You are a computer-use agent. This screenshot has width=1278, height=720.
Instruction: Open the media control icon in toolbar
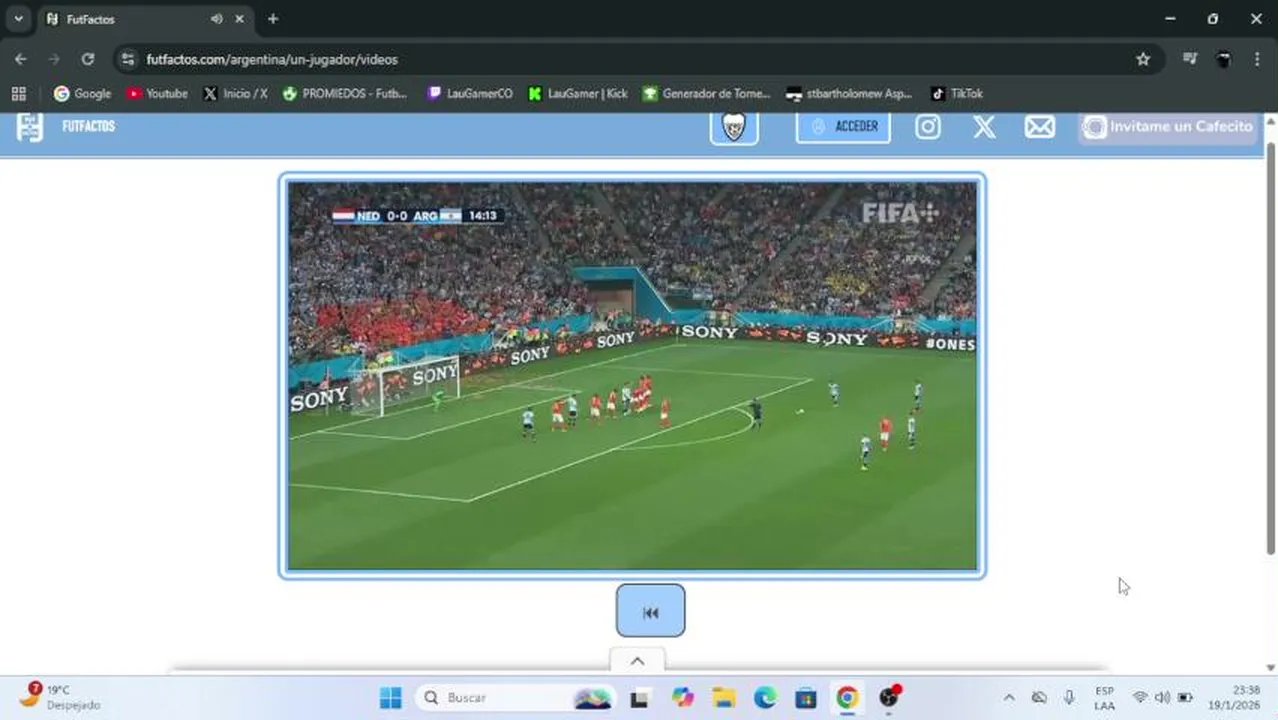tap(1190, 59)
